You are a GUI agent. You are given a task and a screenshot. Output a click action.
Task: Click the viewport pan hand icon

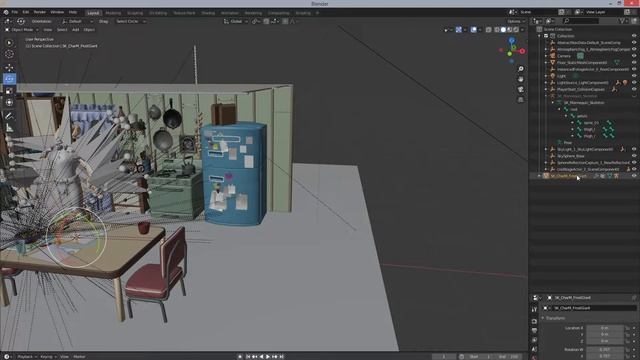[x=521, y=79]
